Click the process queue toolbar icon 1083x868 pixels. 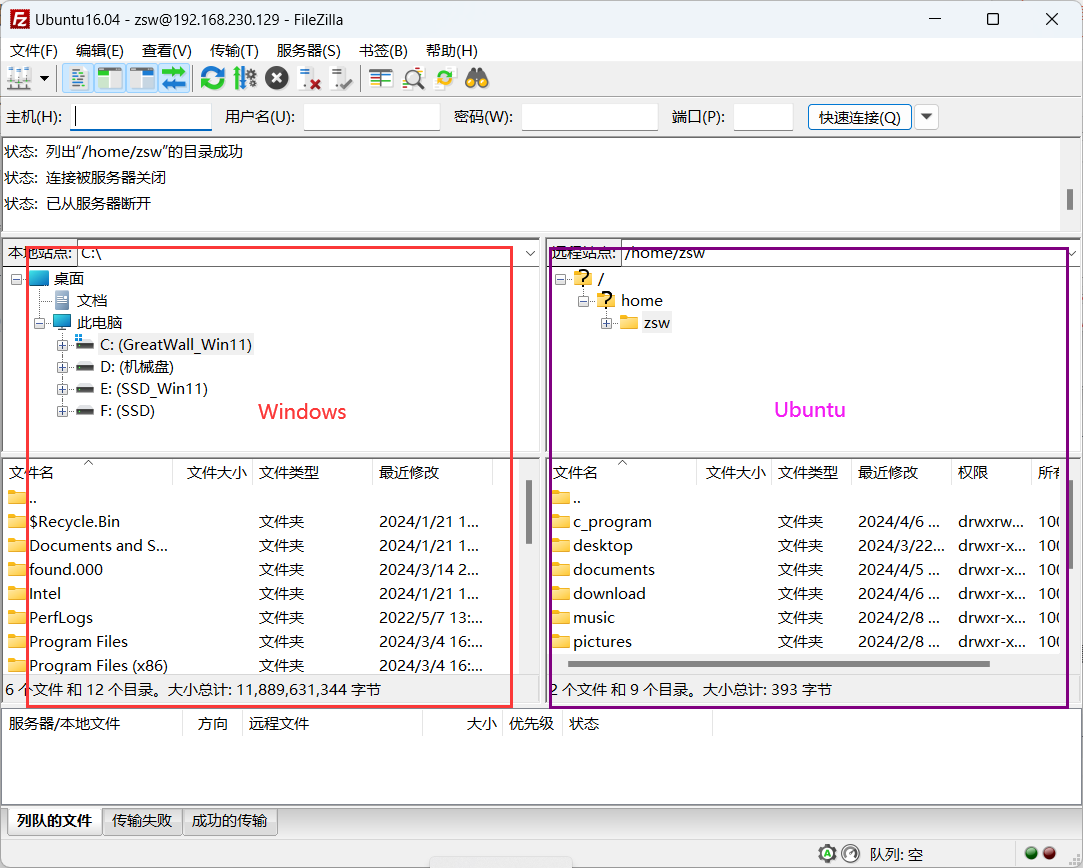[245, 79]
